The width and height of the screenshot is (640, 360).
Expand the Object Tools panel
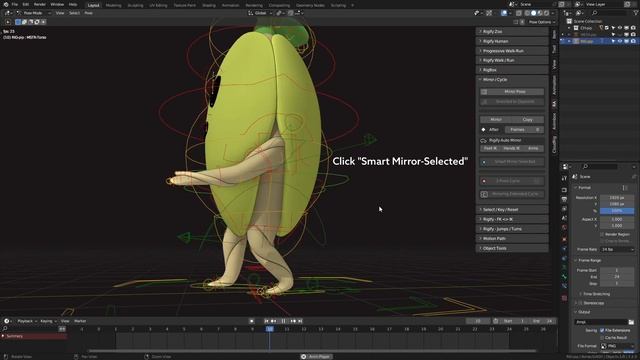[x=512, y=248]
